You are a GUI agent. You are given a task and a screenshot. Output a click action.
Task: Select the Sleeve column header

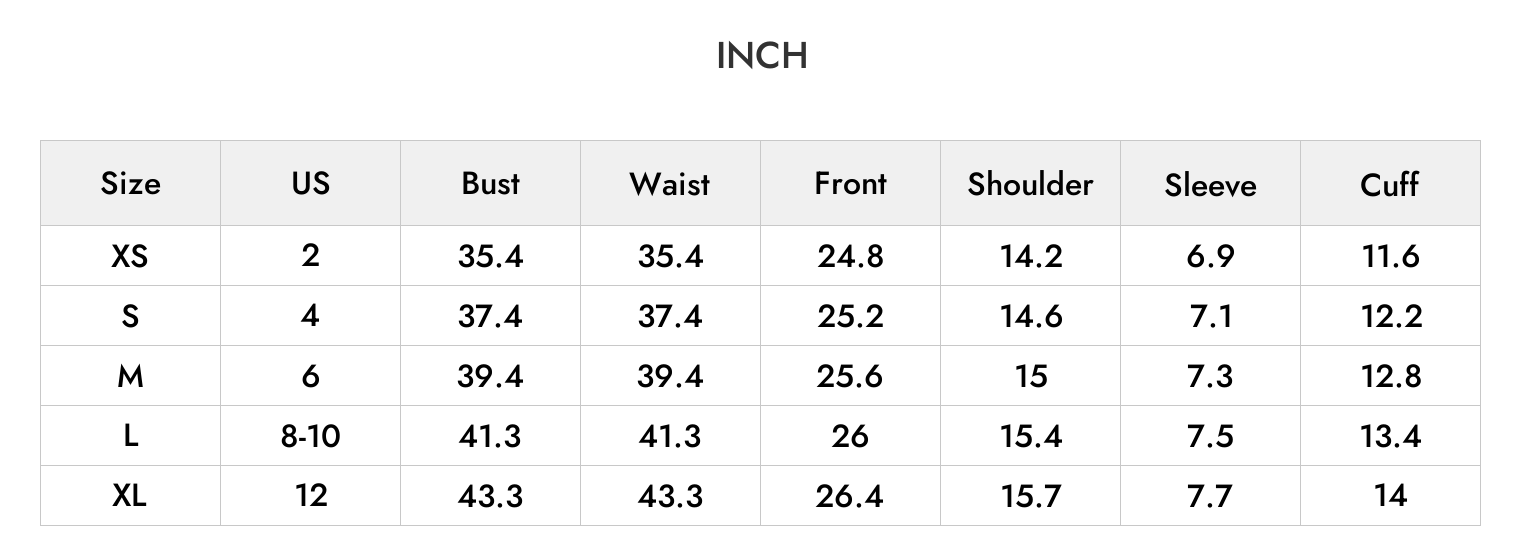[1210, 185]
